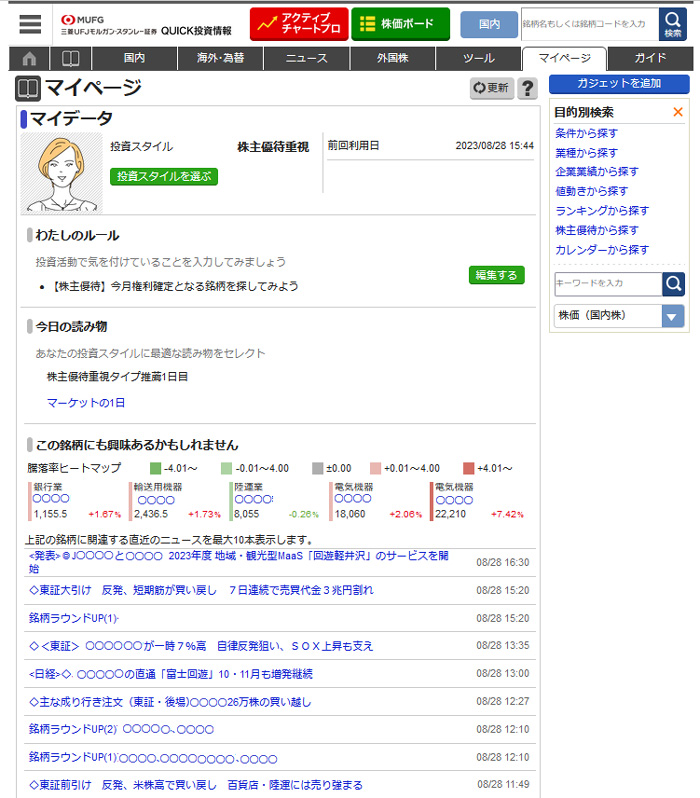
Task: Click the dark red +4.01 heatmap swatch
Action: pyautogui.click(x=468, y=468)
